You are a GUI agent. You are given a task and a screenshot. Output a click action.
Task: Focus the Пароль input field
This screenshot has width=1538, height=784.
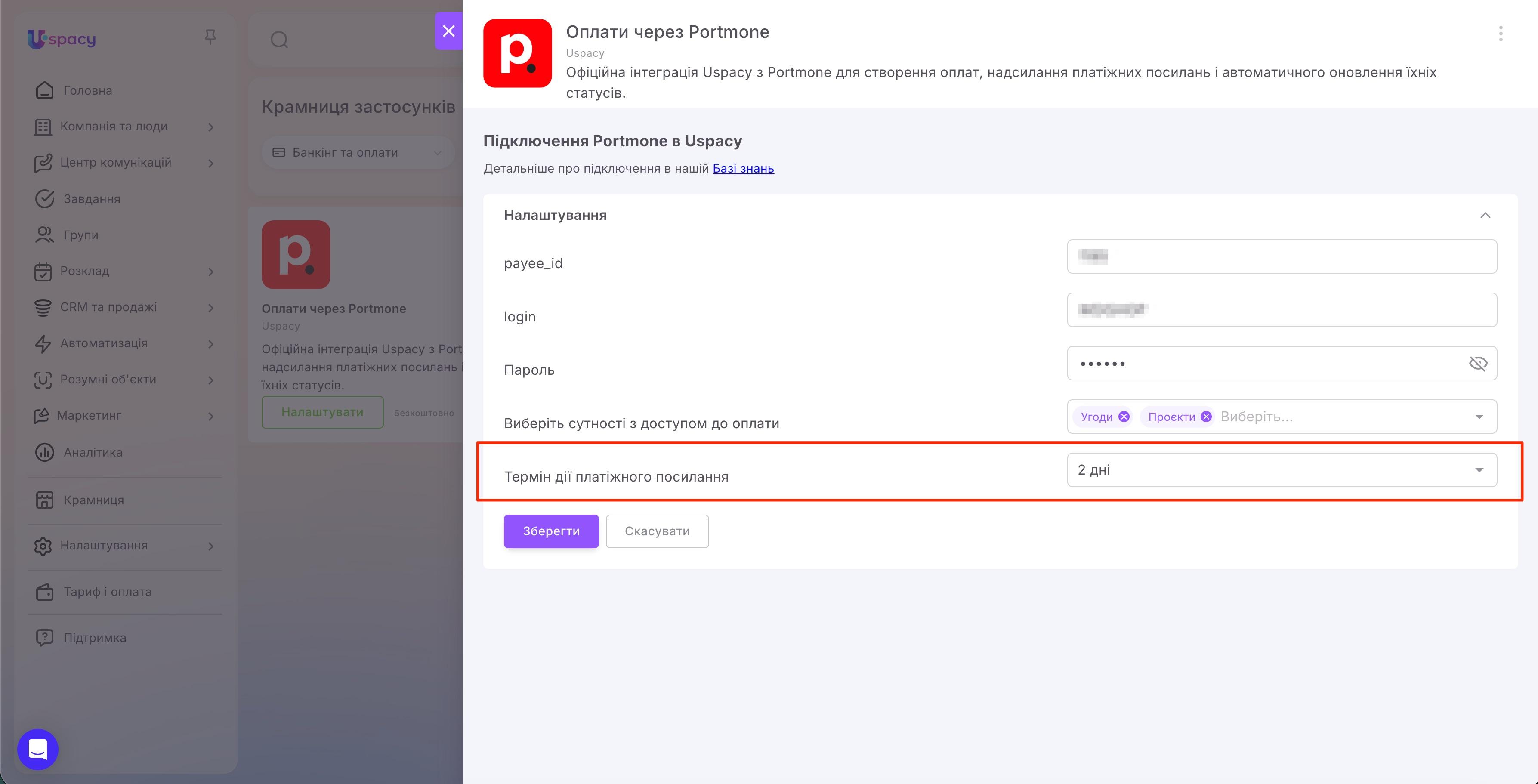pos(1282,363)
